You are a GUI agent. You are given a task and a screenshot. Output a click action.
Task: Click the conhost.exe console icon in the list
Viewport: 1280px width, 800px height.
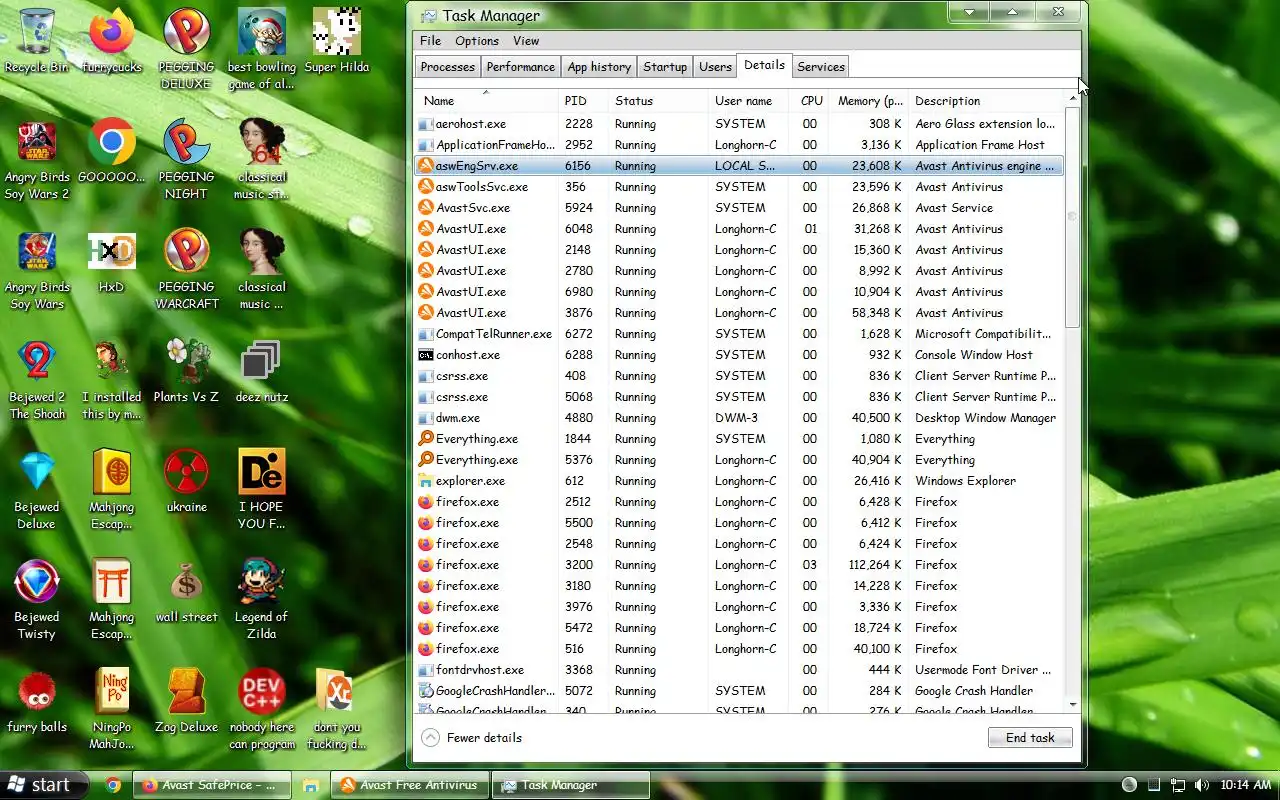425,355
